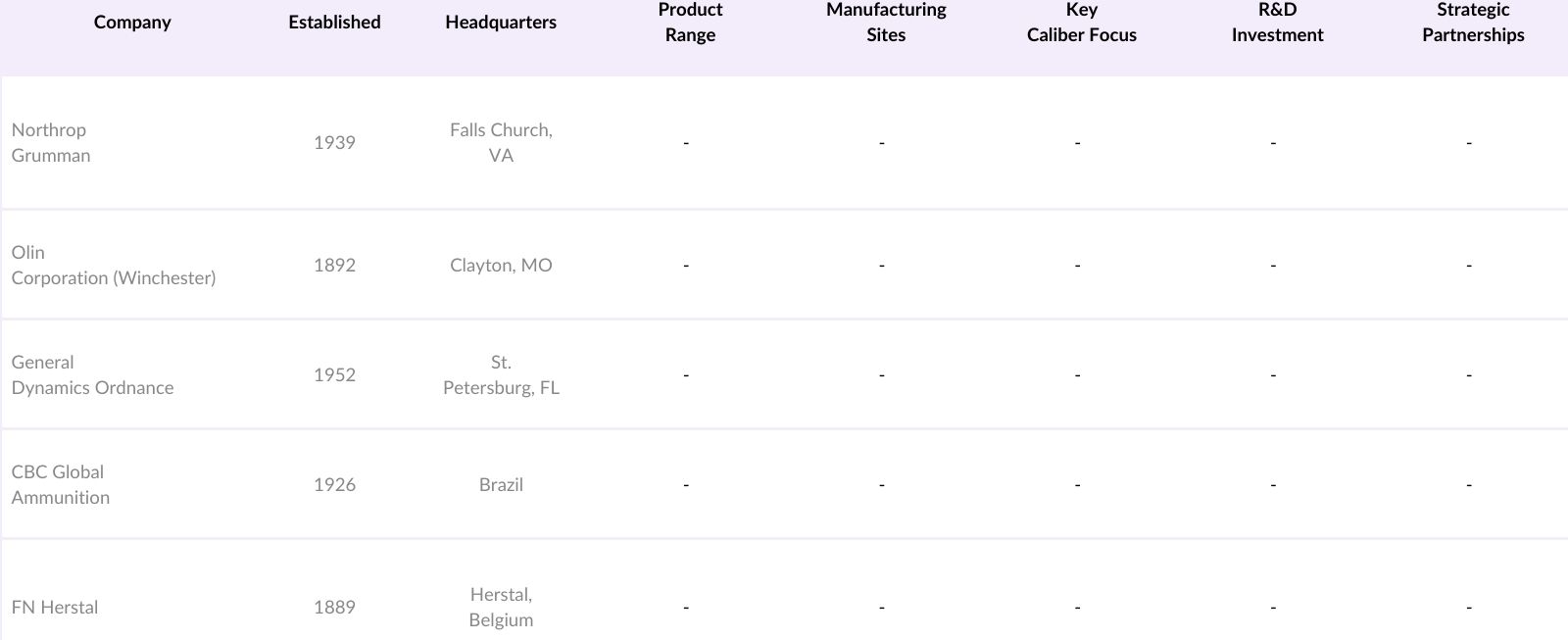Select the FN Herstal company cell

click(x=55, y=608)
